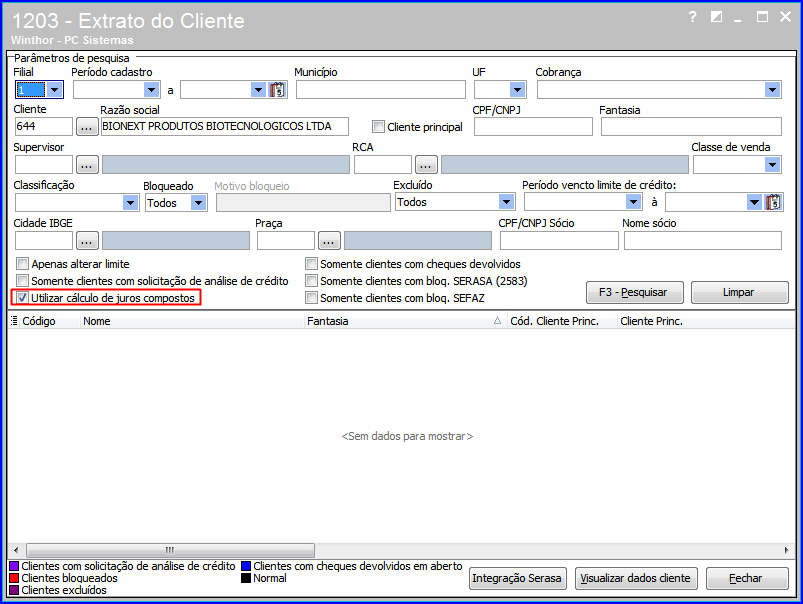803x604 pixels.
Task: Click the horizontal scrollbar thumb
Action: [171, 550]
